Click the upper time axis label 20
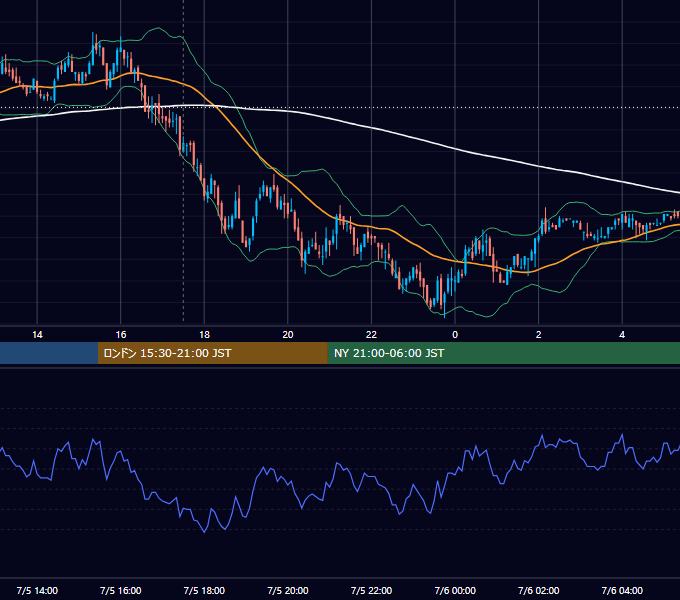 (x=288, y=335)
